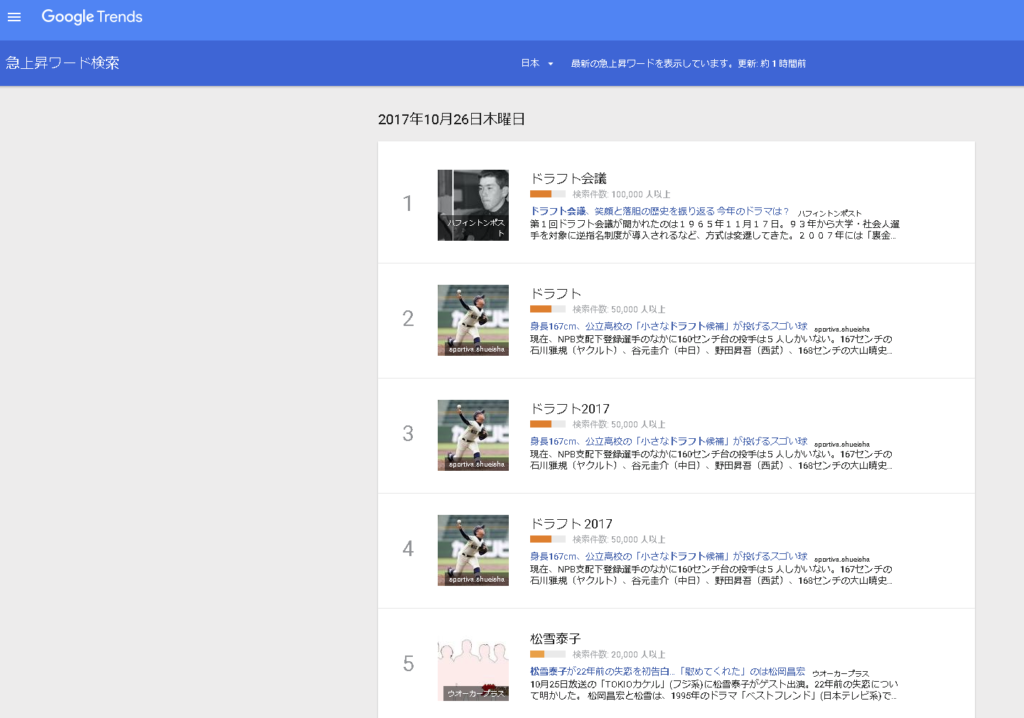Open the thumbnail of the rank 4 trend

point(473,550)
